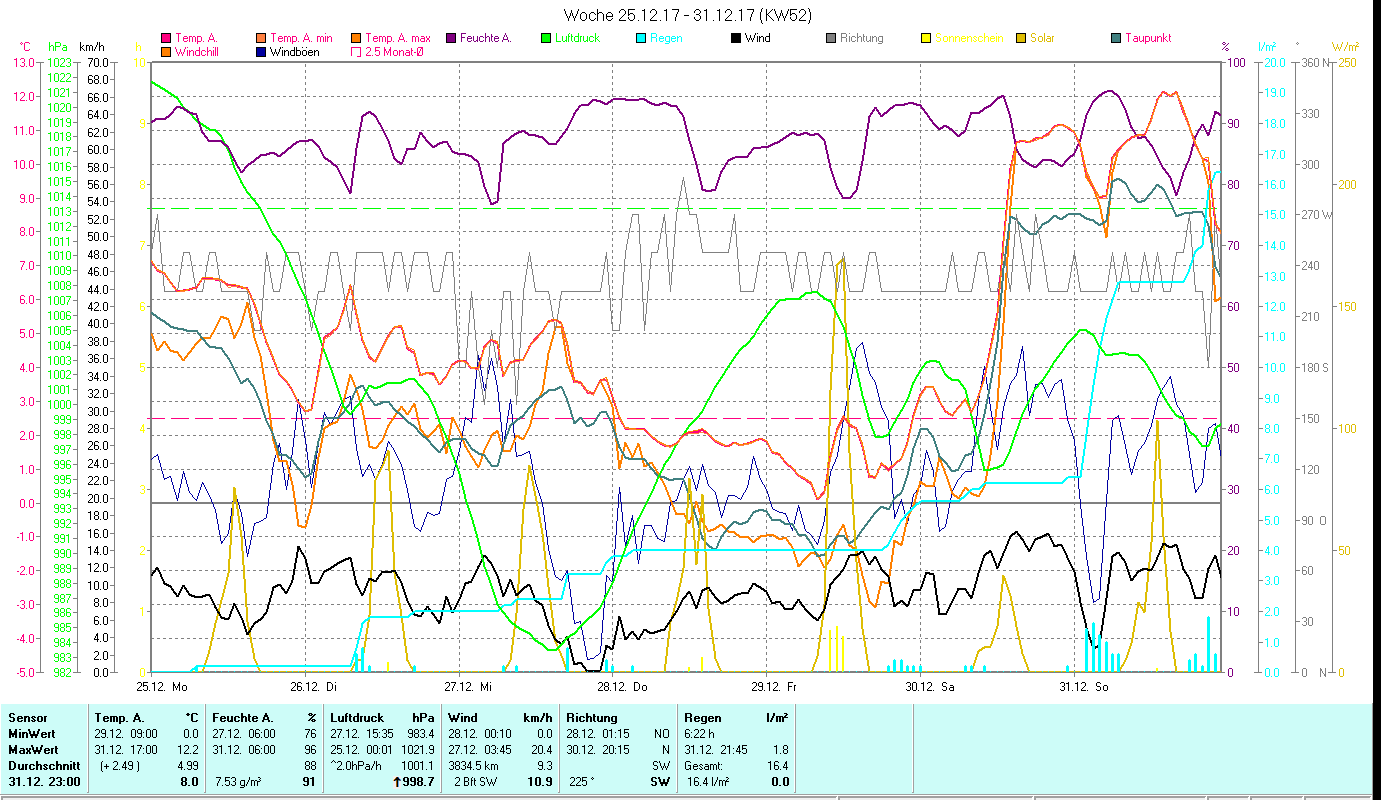The width and height of the screenshot is (1381, 800).
Task: Click the 'Feuchte A.' legend label
Action: [486, 38]
